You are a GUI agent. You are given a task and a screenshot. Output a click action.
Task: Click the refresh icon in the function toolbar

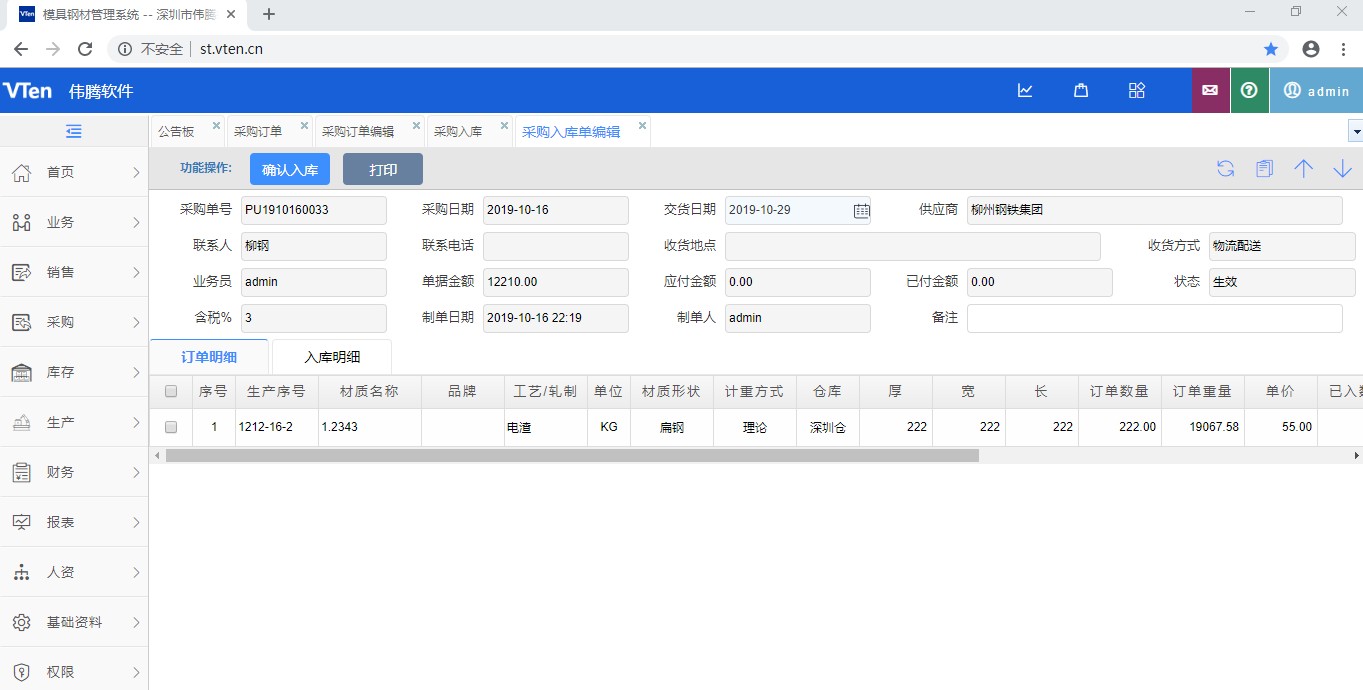(x=1225, y=169)
